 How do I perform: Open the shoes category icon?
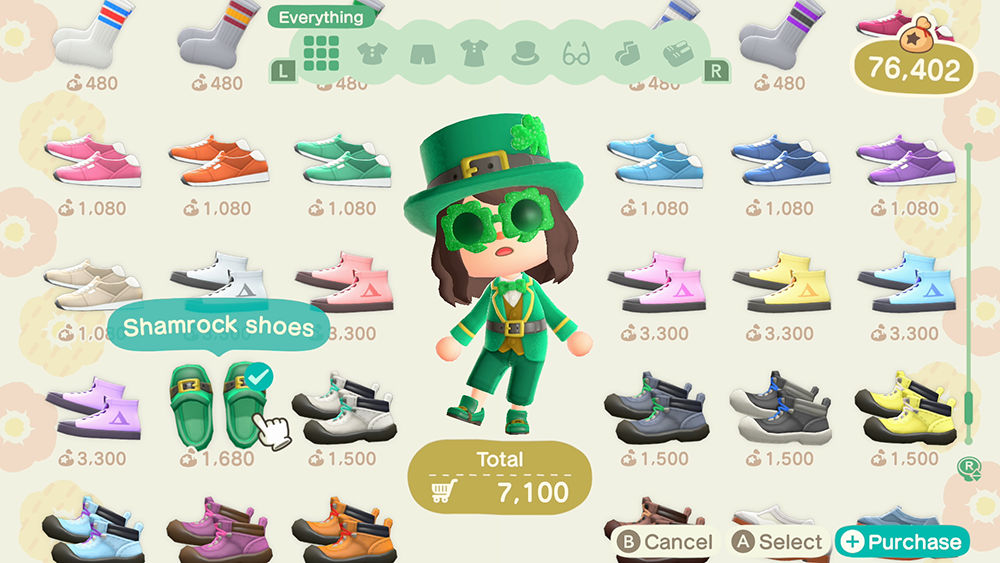pos(678,54)
